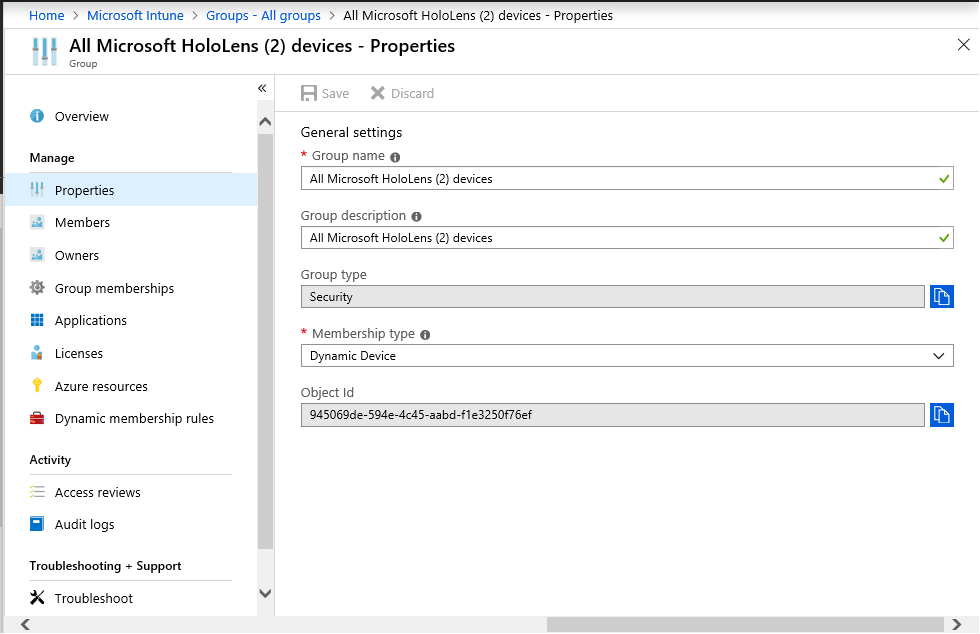980x634 pixels.
Task: Click Group description info icon
Action: (416, 216)
